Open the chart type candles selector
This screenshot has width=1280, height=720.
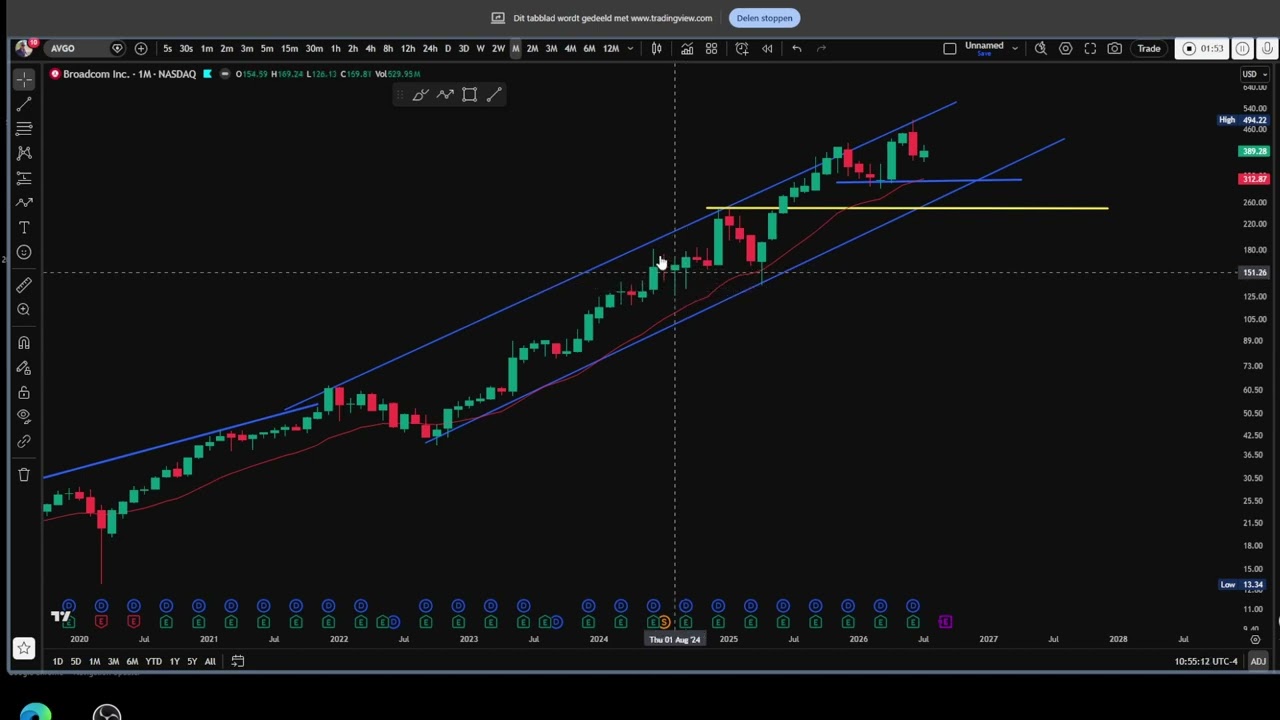coord(657,48)
